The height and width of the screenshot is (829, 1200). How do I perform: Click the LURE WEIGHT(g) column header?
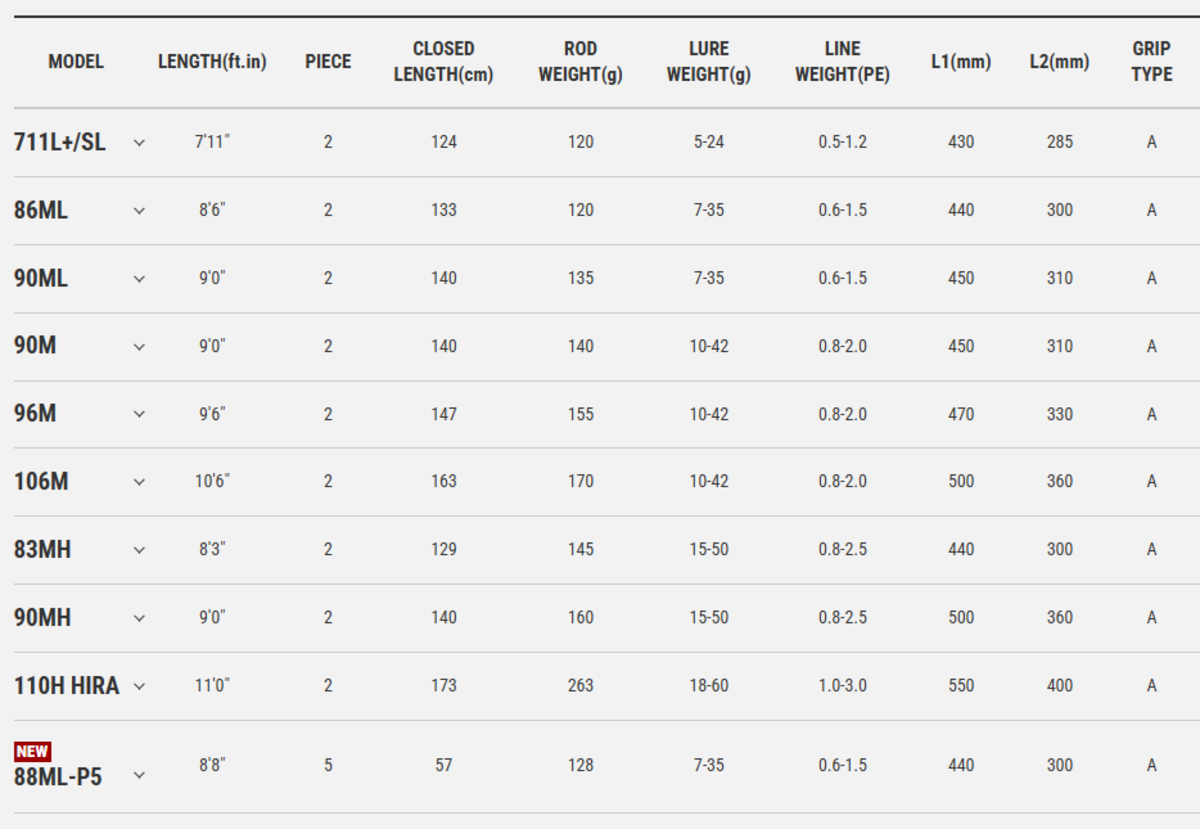pyautogui.click(x=708, y=62)
